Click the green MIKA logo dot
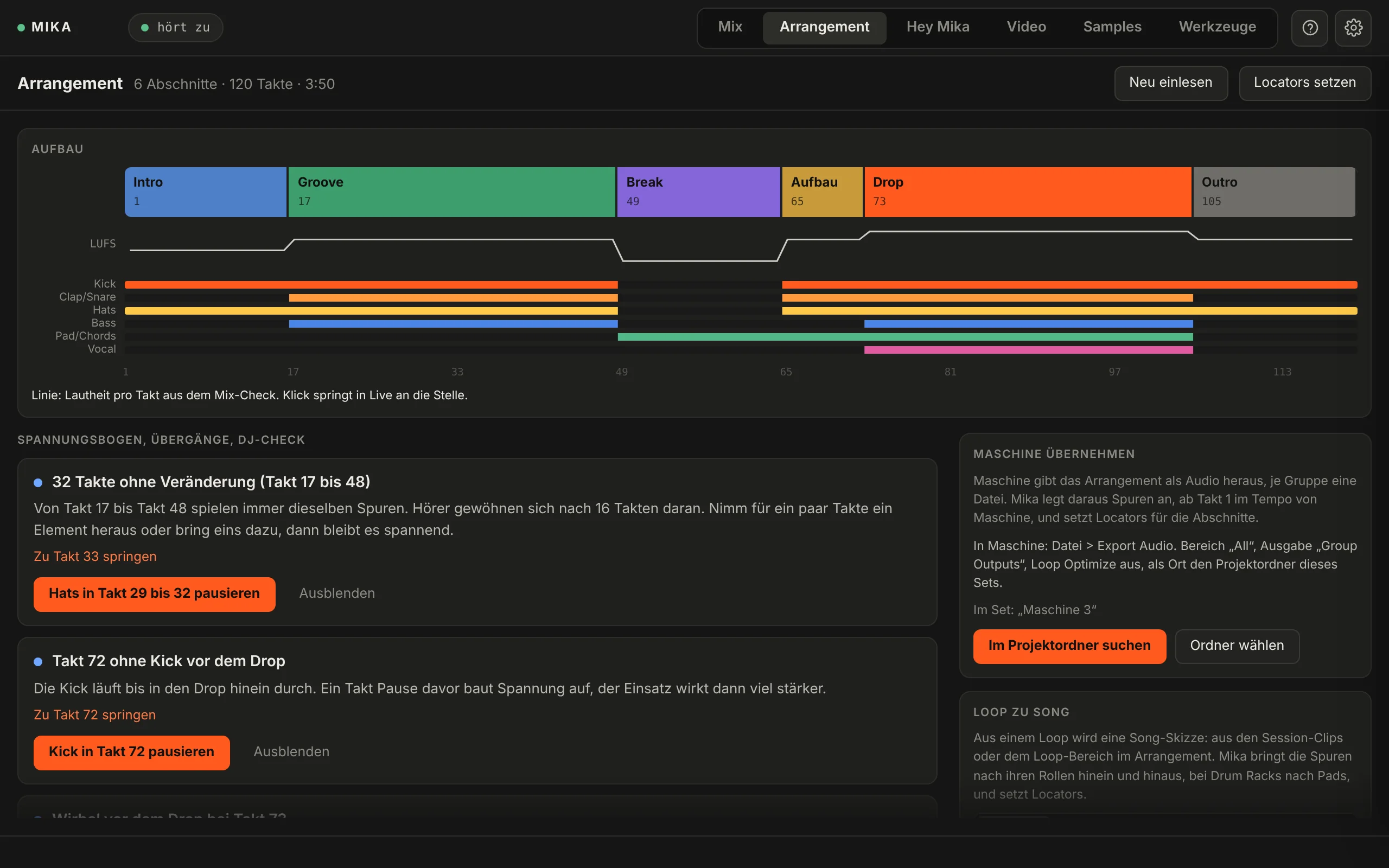 pos(21,28)
